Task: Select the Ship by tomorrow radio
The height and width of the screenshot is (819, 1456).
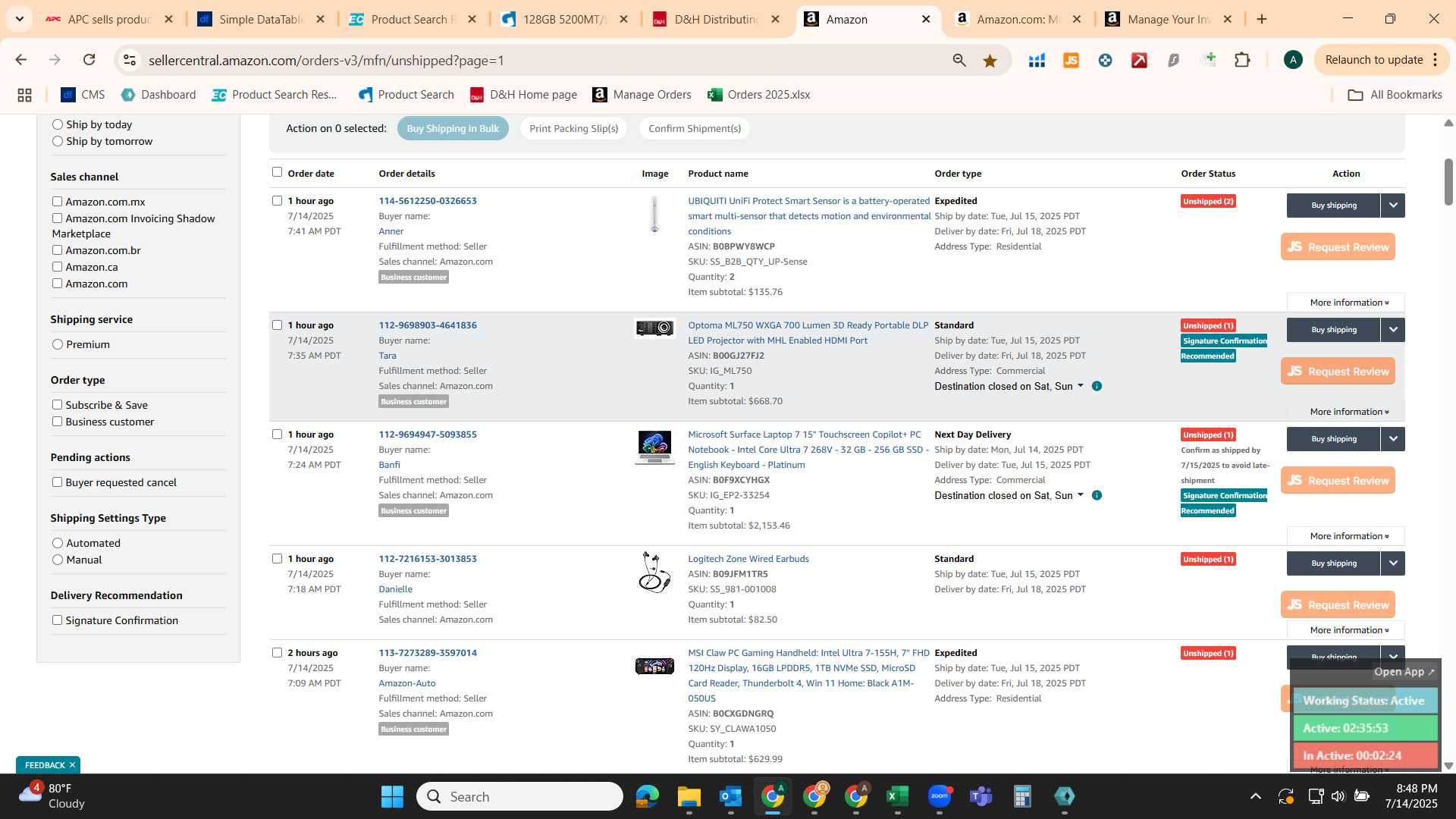Action: coord(58,141)
